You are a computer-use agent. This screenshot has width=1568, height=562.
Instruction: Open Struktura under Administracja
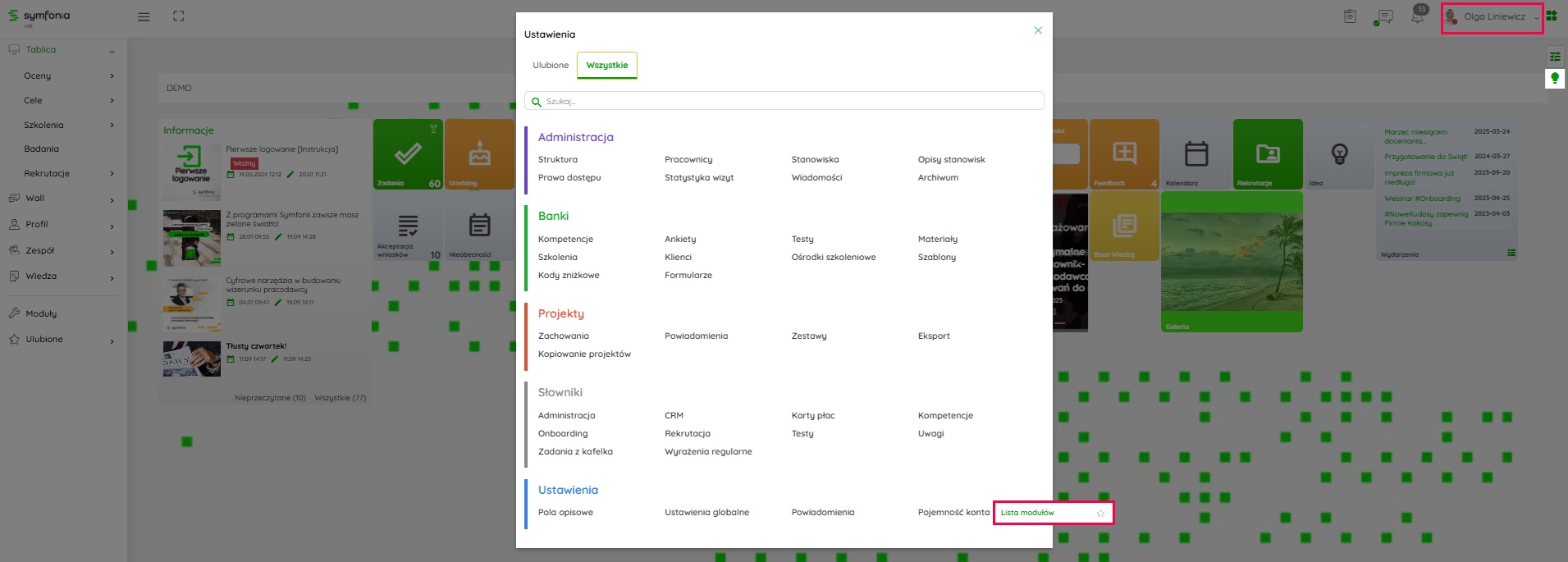(x=557, y=160)
